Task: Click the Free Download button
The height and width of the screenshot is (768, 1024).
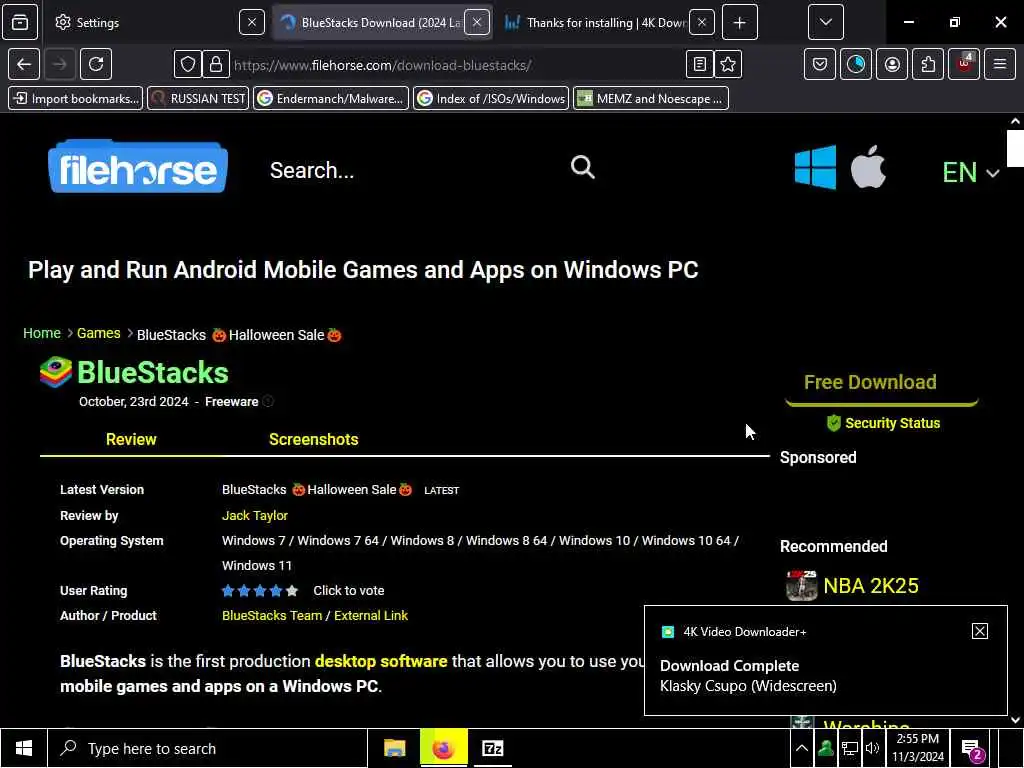Action: tap(882, 384)
